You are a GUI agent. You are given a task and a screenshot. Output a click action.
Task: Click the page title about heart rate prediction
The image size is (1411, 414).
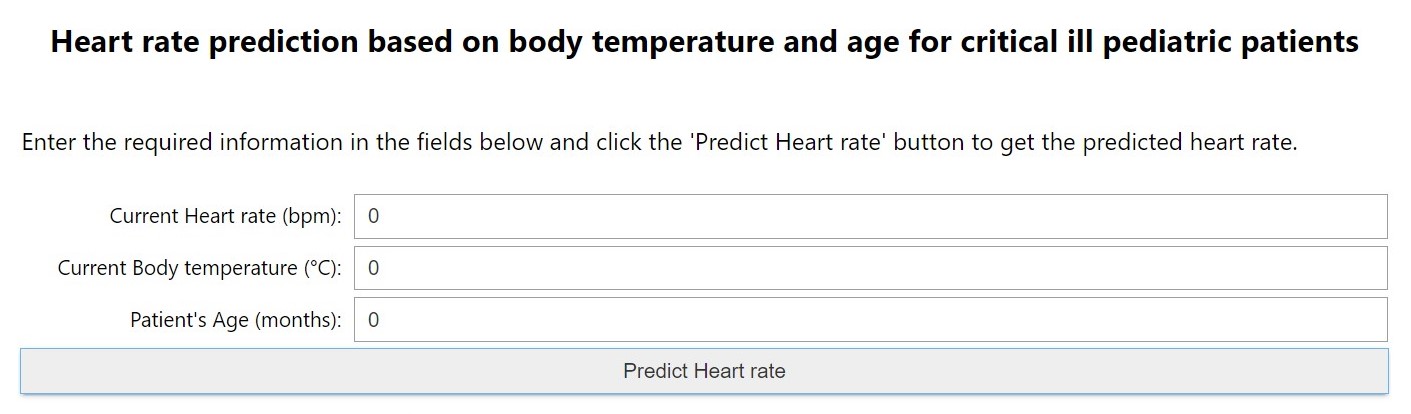click(x=704, y=43)
